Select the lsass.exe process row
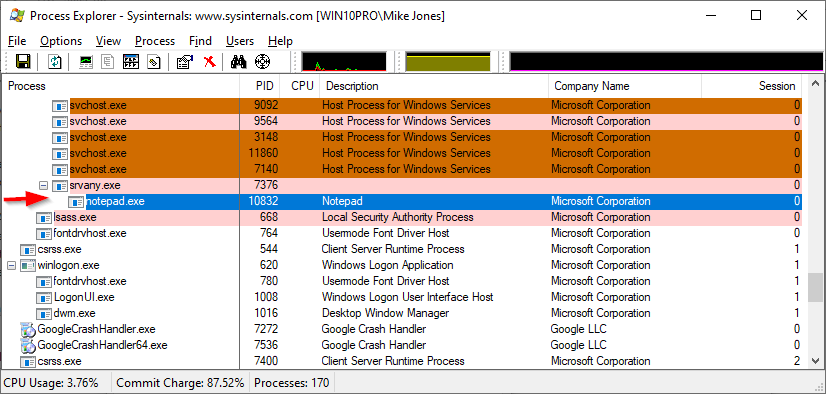Screen dimensions: 826x394 pos(402,218)
